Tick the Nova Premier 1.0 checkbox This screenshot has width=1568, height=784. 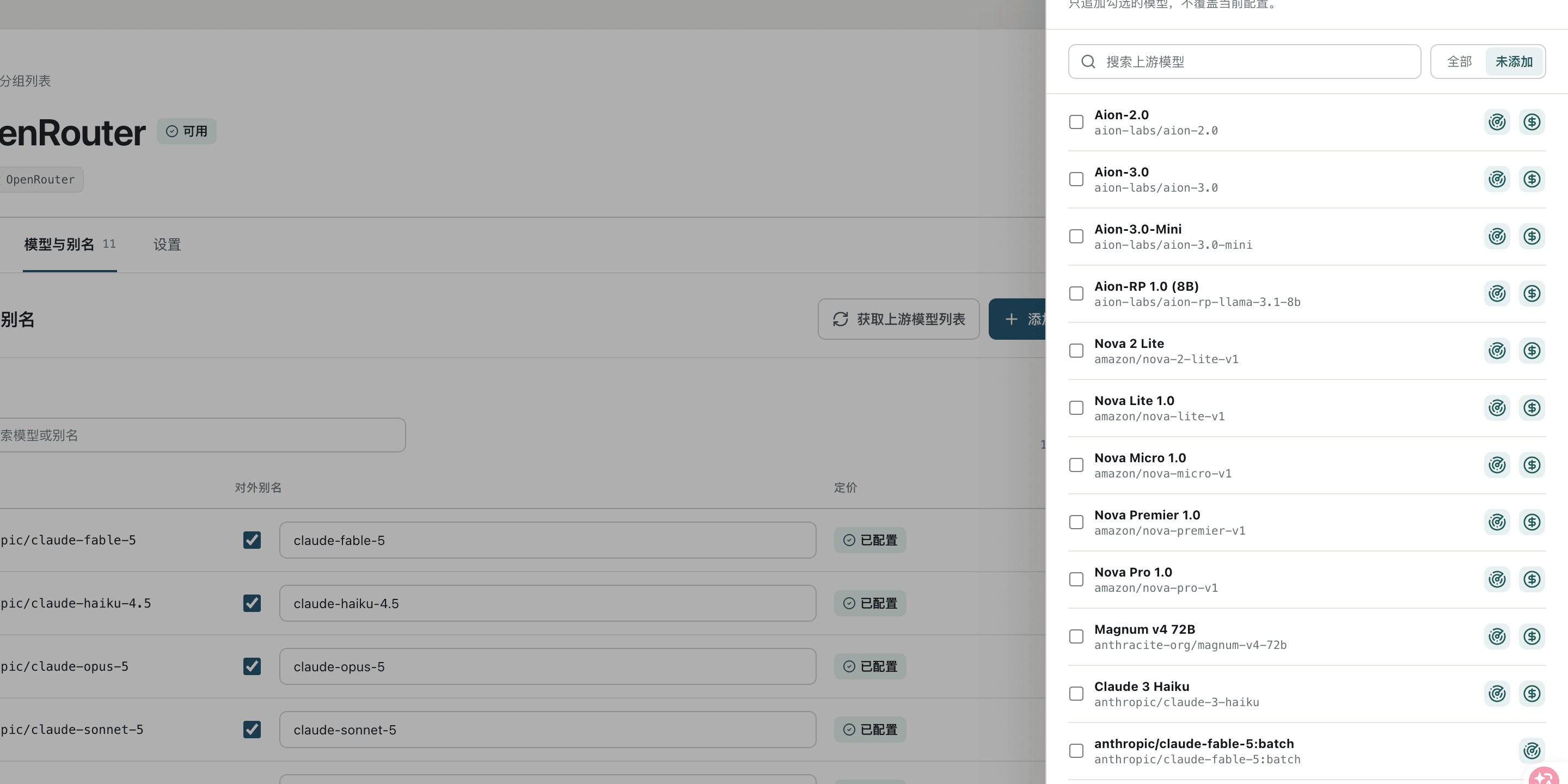coord(1076,522)
